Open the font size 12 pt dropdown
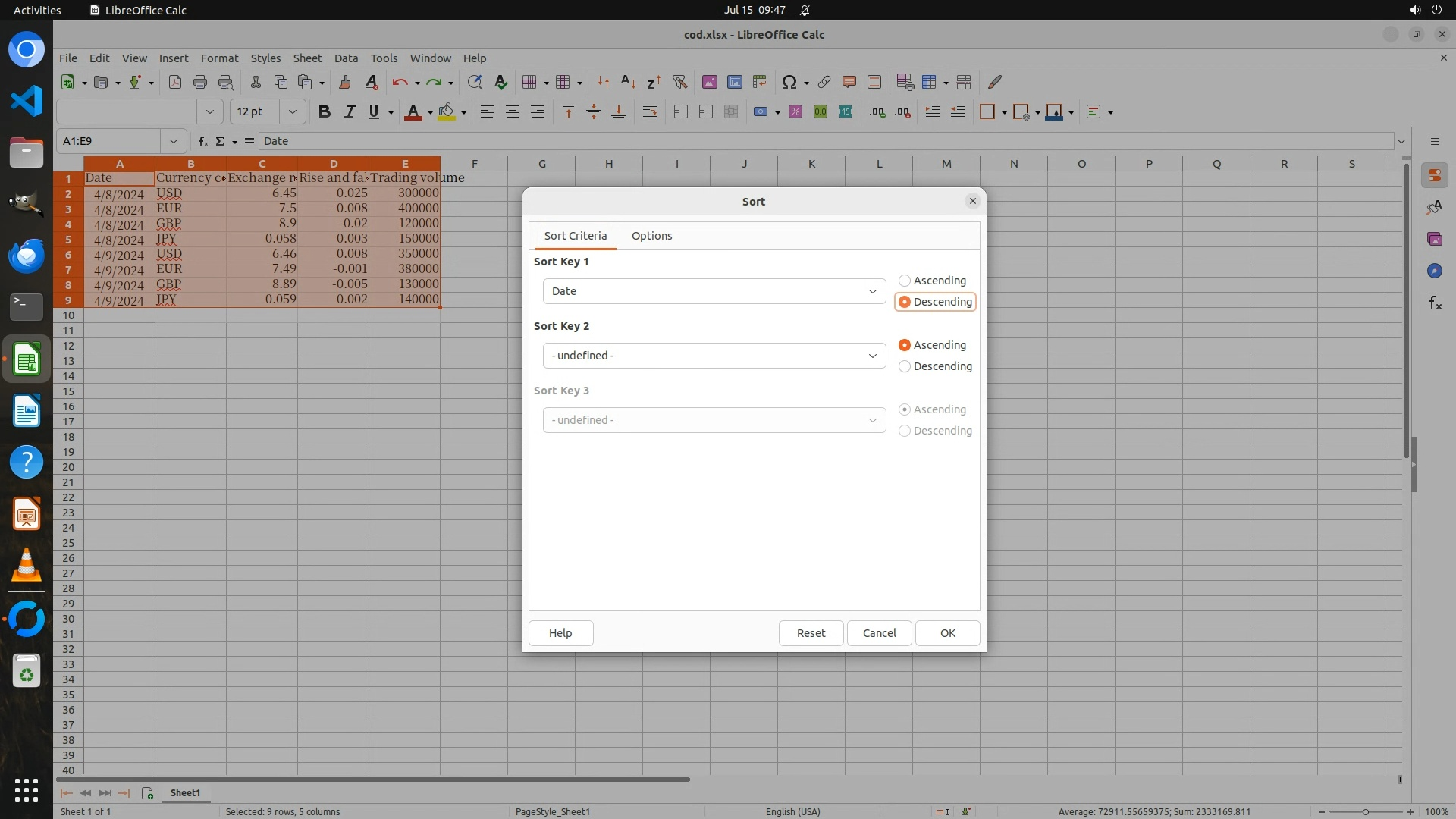Image resolution: width=1456 pixels, height=819 pixels. click(292, 112)
